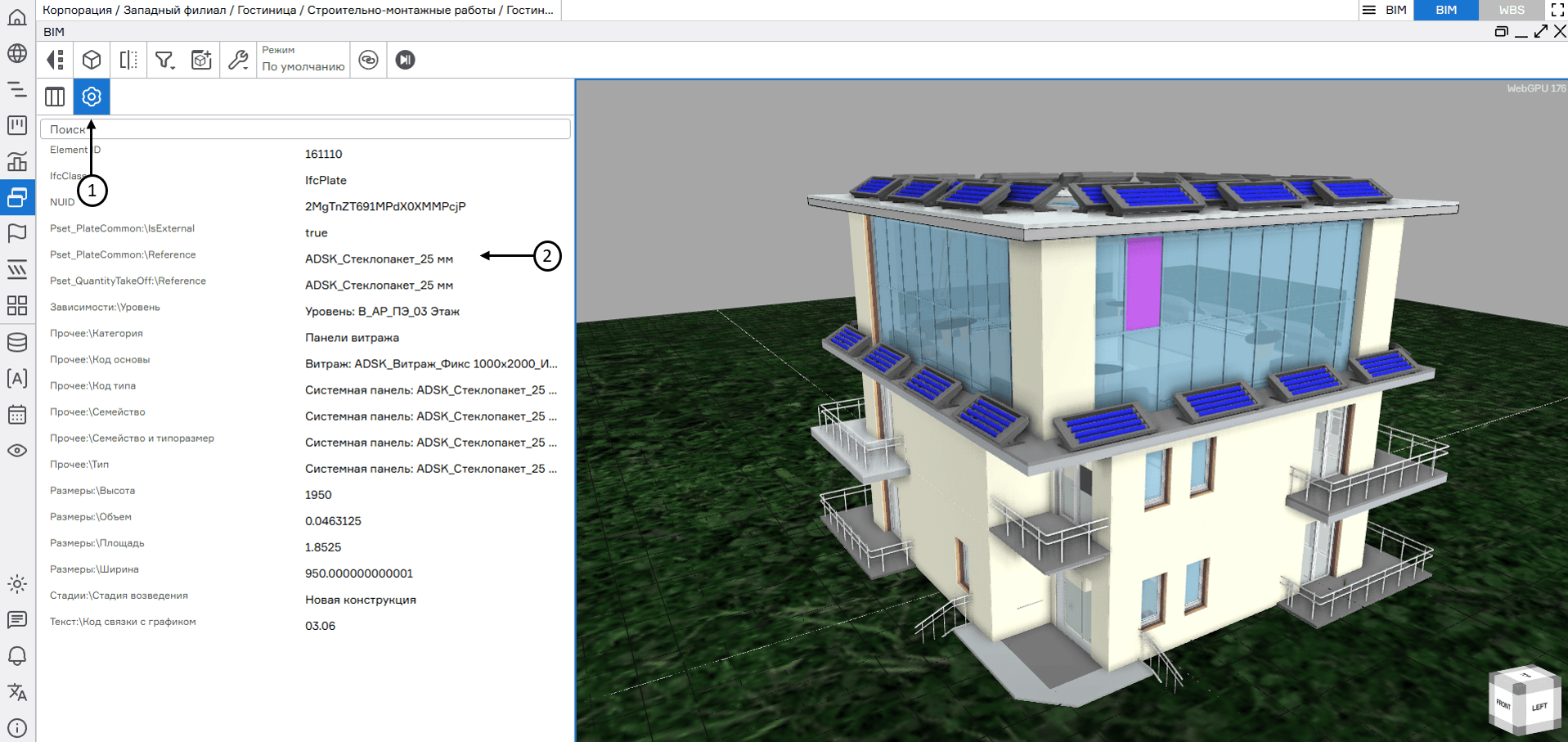Click the notifications bell icon
The width and height of the screenshot is (1568, 742).
click(x=17, y=656)
